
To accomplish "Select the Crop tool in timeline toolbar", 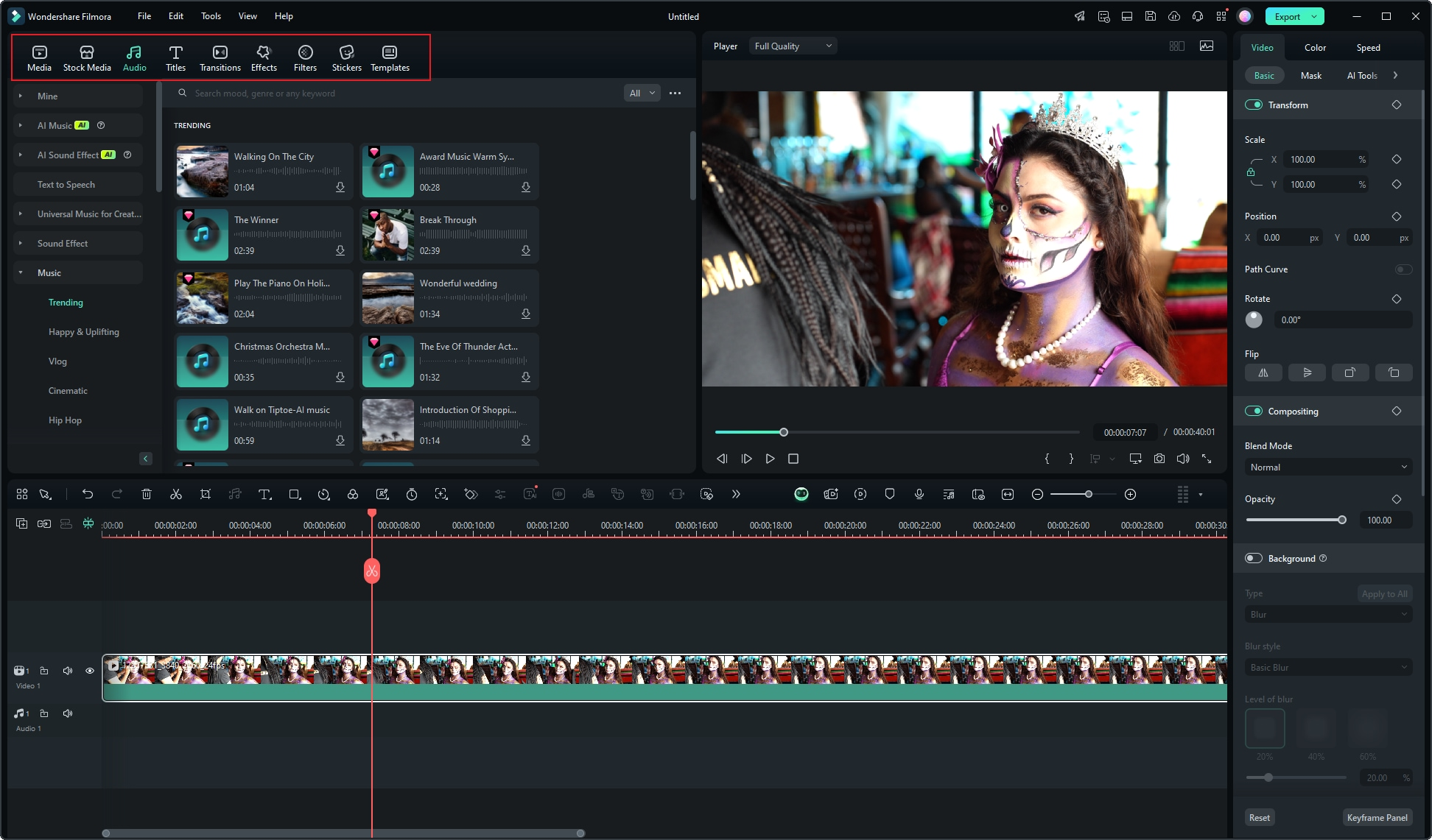I will [x=206, y=494].
